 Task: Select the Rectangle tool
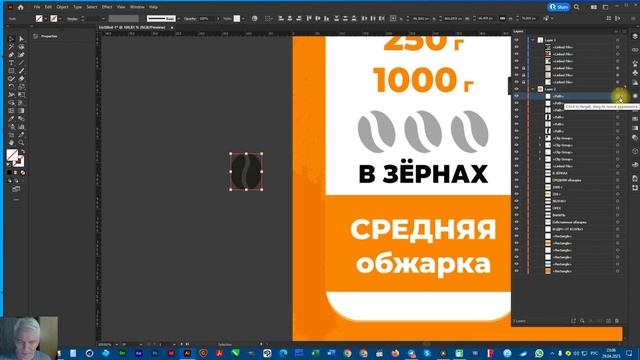point(11,71)
